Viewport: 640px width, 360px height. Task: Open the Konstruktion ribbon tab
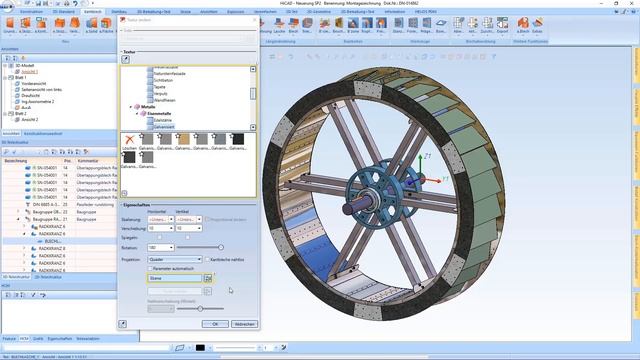(x=31, y=12)
